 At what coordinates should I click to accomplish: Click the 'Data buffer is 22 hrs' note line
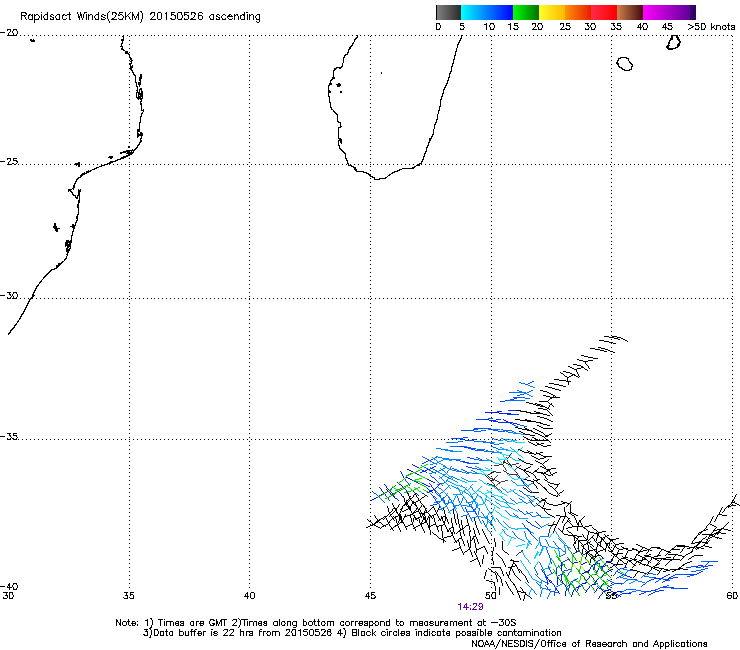(352, 633)
